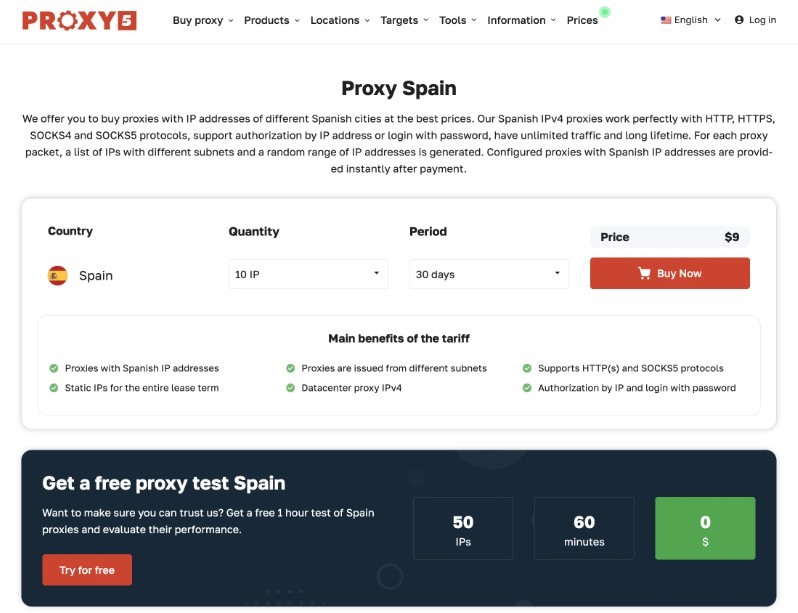Click check icon beside Datacenter proxy IPv4

(290, 388)
